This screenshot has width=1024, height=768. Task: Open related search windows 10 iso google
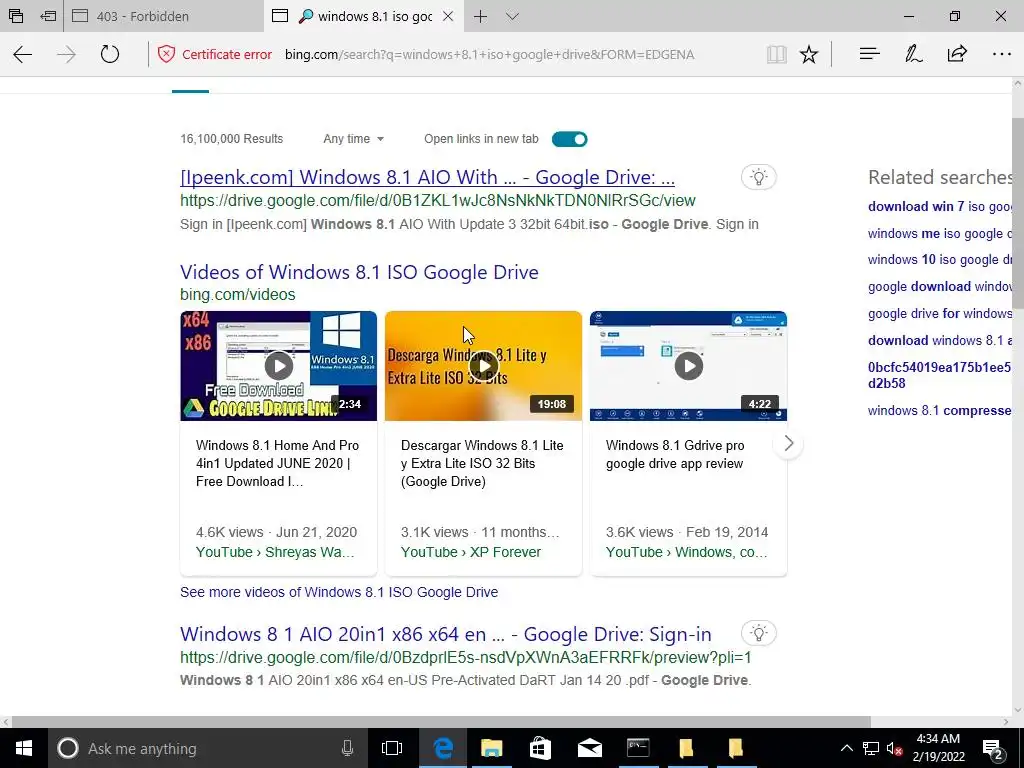(940, 259)
